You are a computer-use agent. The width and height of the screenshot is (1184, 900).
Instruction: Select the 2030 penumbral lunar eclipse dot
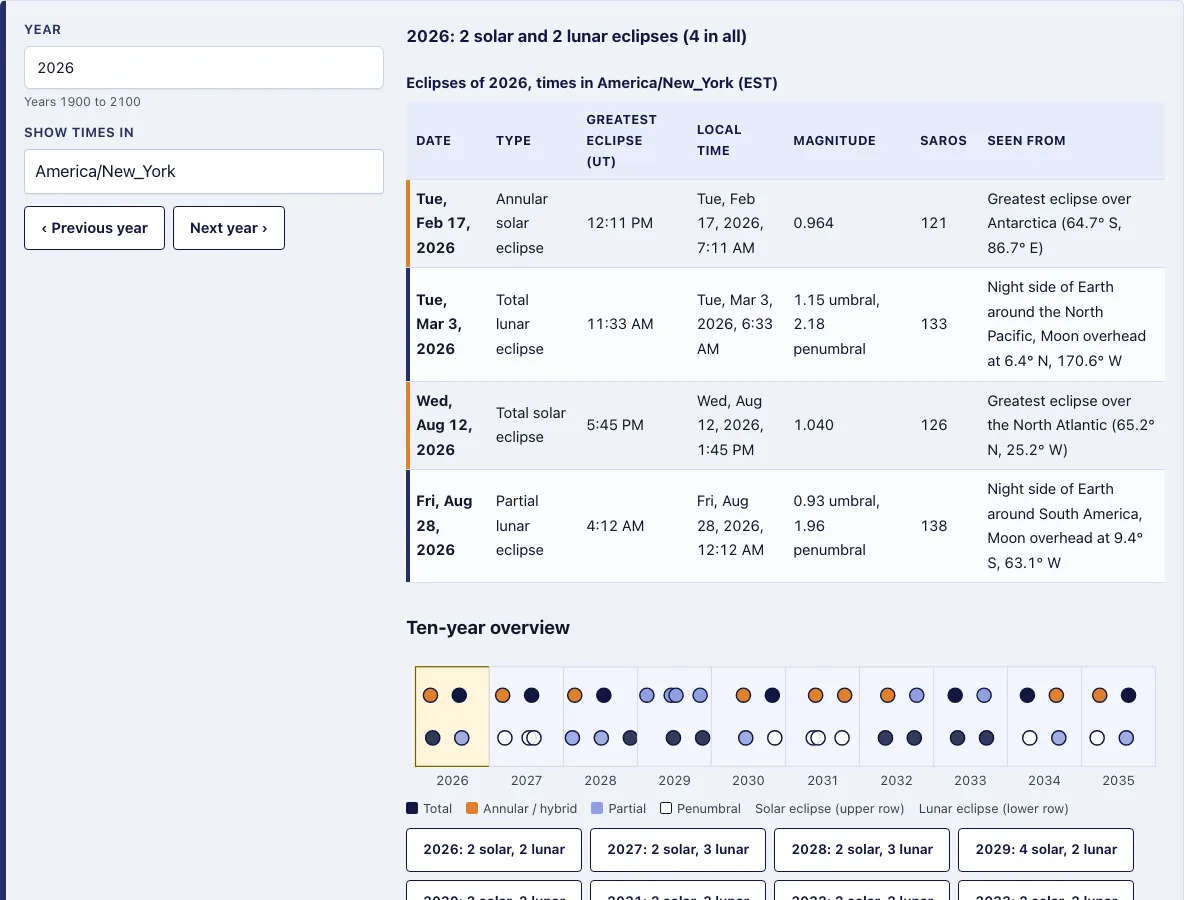tap(775, 738)
